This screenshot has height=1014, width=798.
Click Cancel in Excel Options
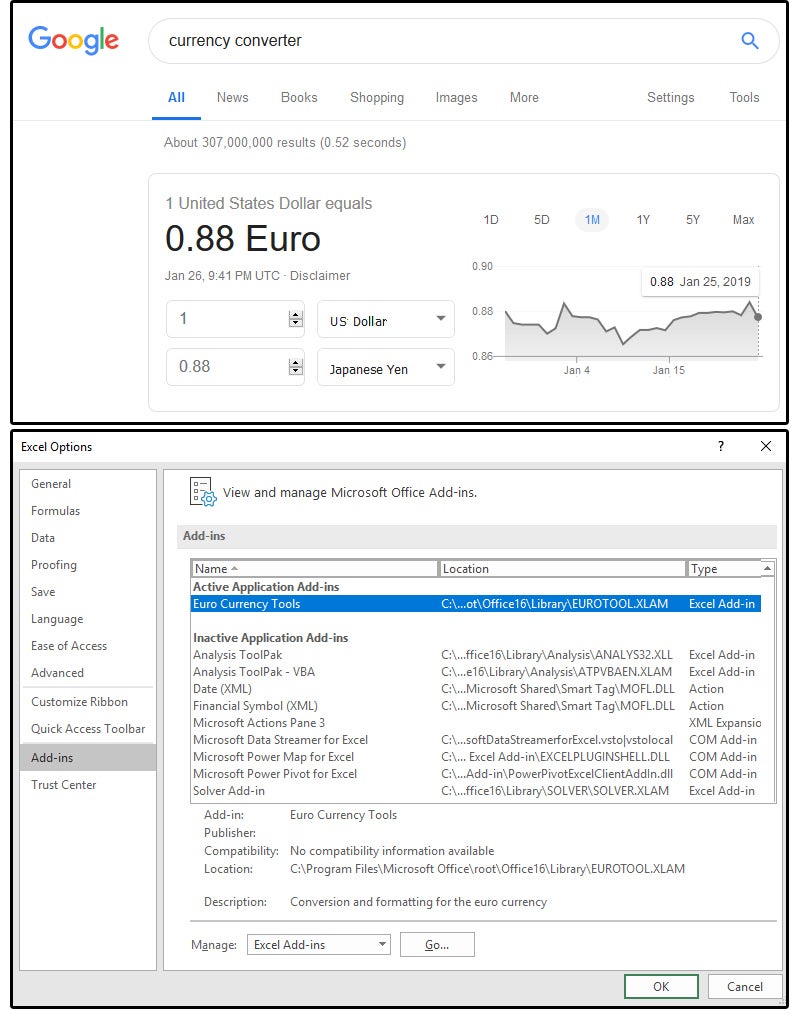tap(745, 987)
